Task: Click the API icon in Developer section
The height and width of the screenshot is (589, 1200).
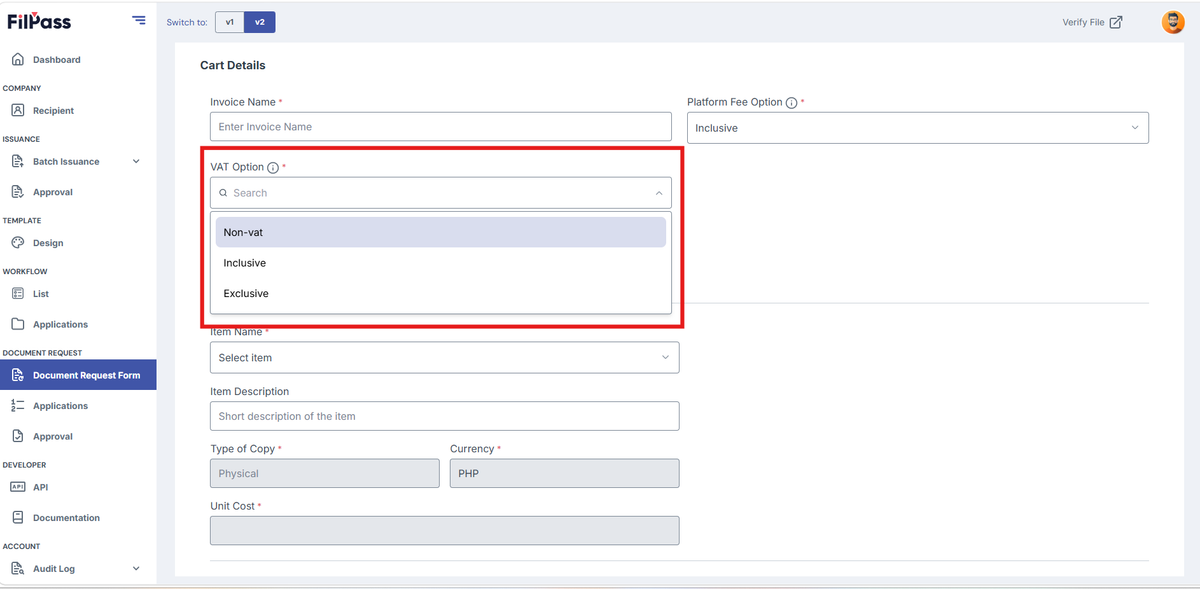Action: click(17, 487)
